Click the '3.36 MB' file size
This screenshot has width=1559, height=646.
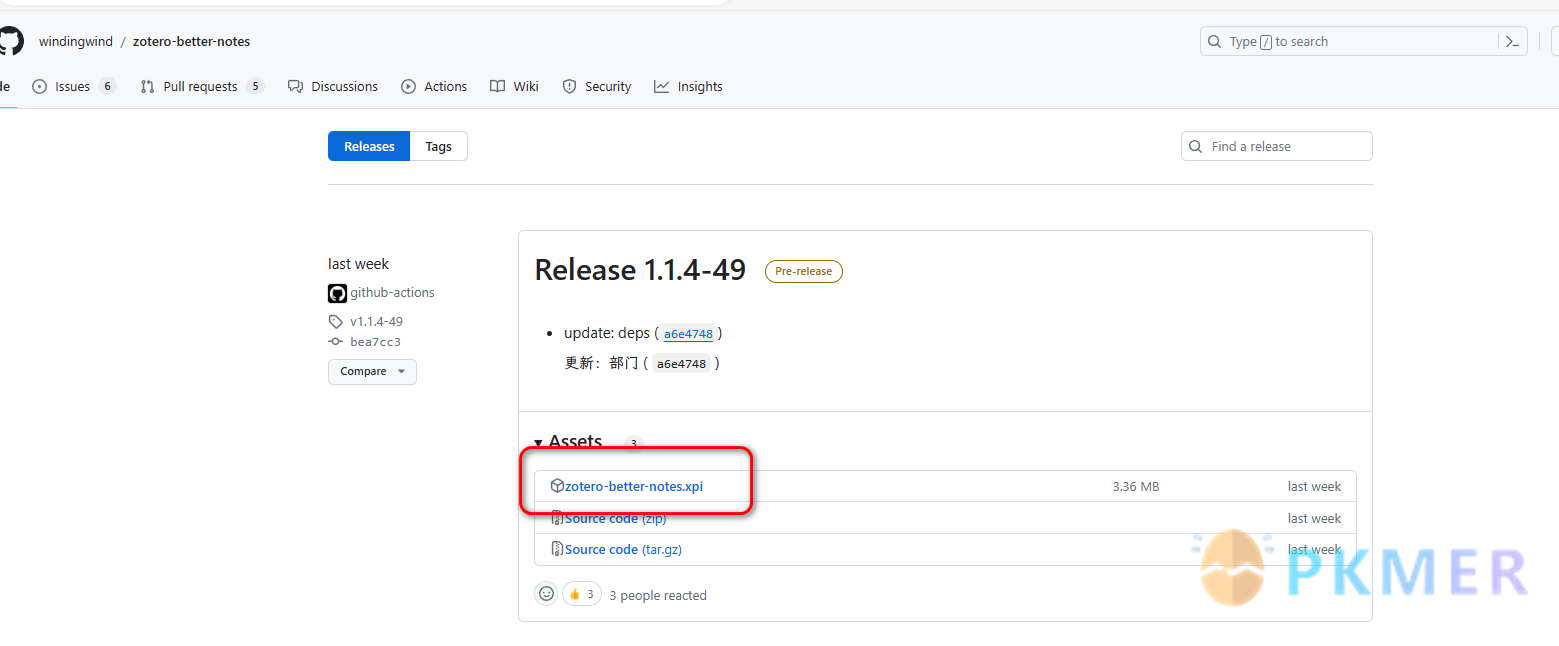1136,486
